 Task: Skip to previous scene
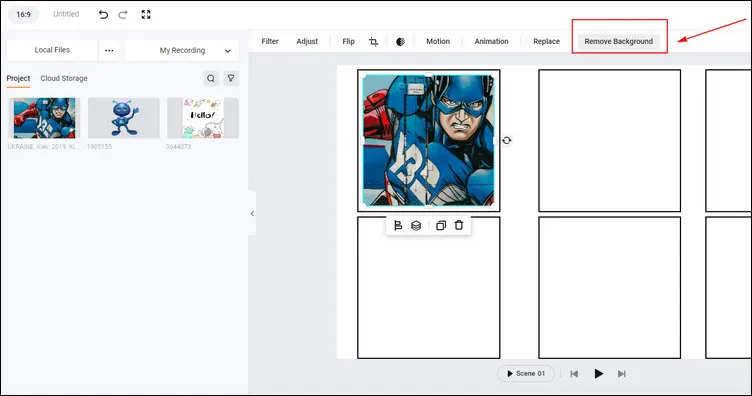click(x=574, y=374)
